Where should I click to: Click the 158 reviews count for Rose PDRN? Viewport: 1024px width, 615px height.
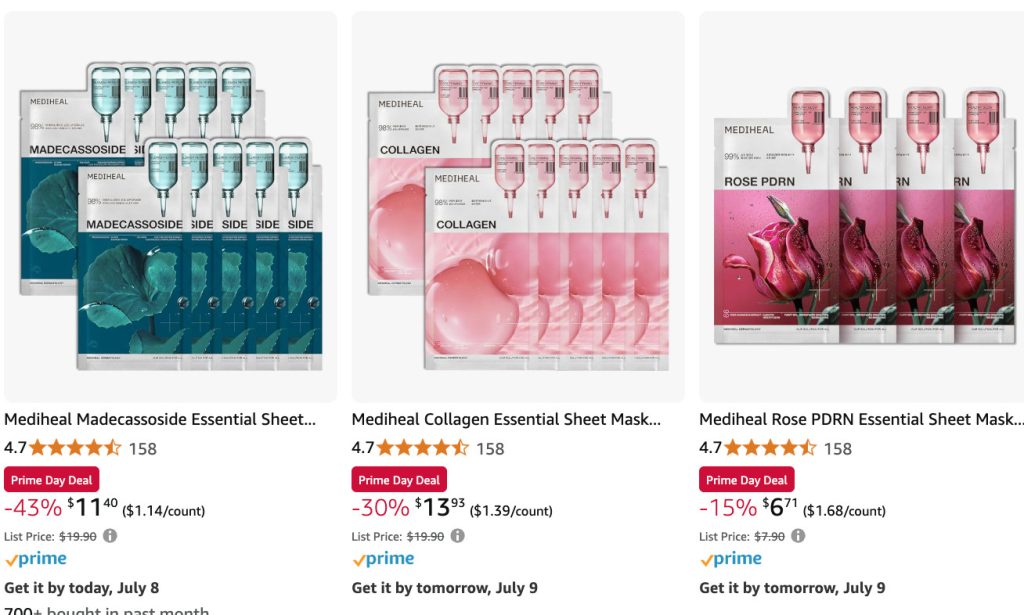pos(838,449)
